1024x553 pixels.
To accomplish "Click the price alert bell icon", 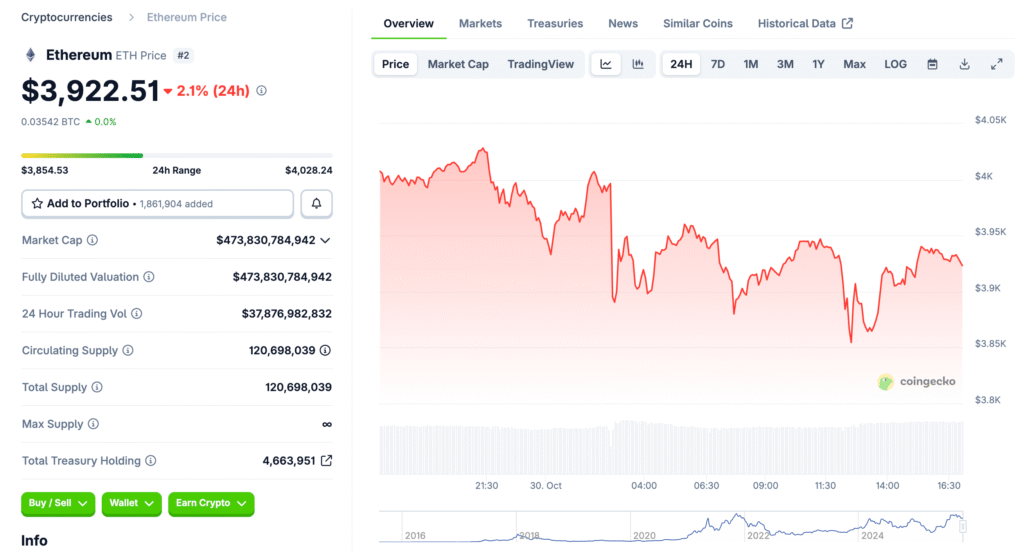I will [x=316, y=204].
